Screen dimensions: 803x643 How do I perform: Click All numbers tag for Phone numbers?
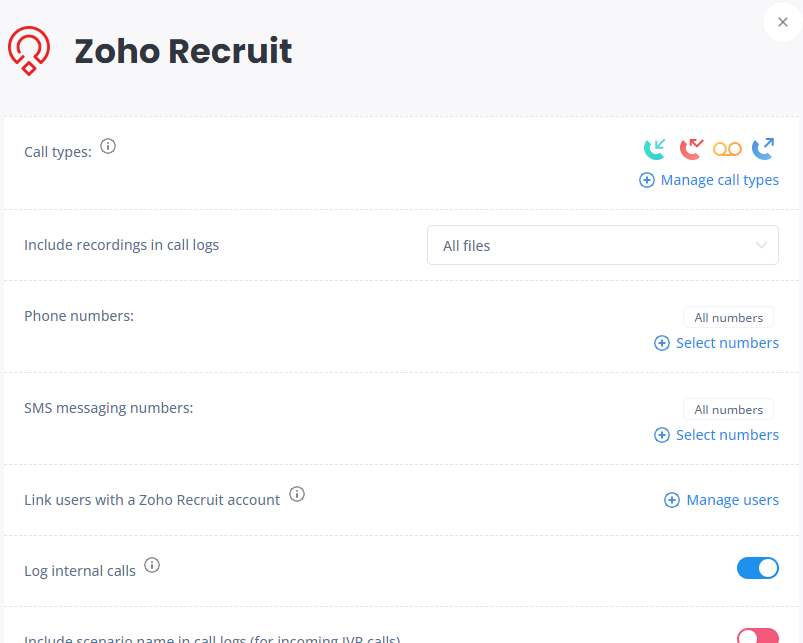[x=728, y=317]
